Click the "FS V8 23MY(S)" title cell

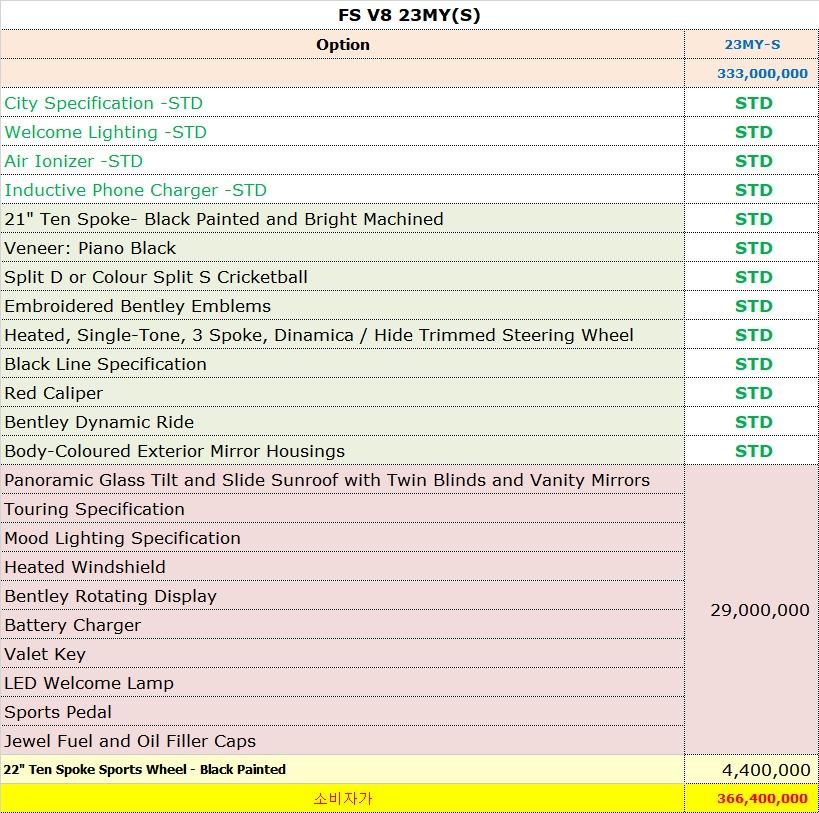[409, 15]
